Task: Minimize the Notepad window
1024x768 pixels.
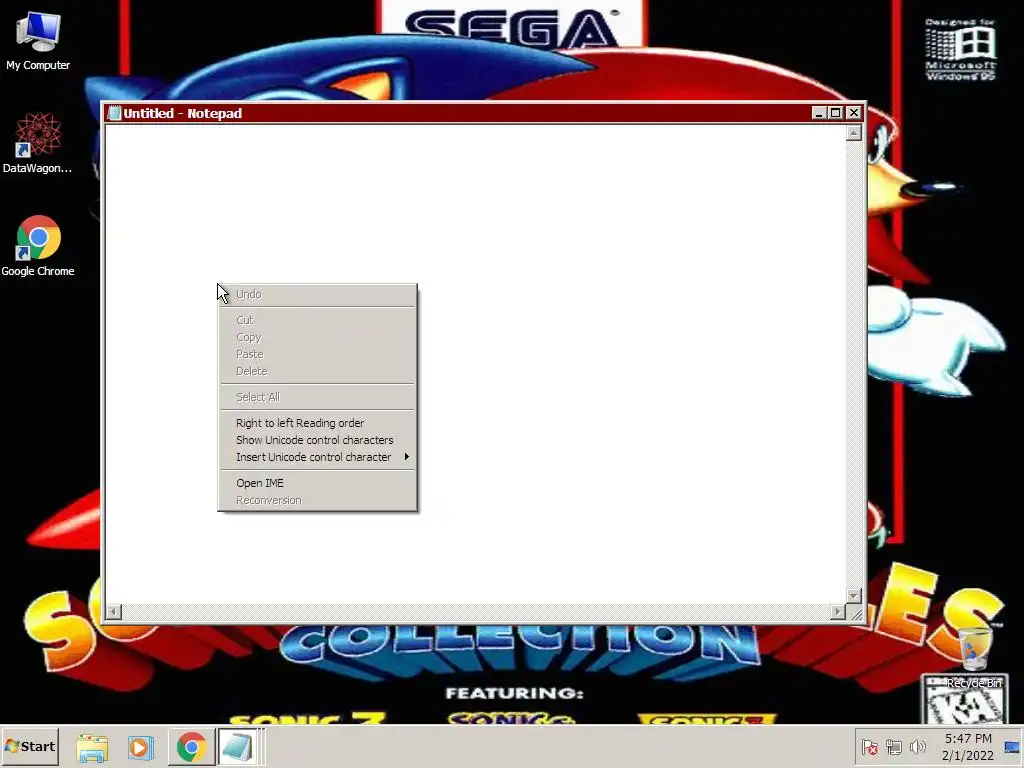Action: pos(818,113)
